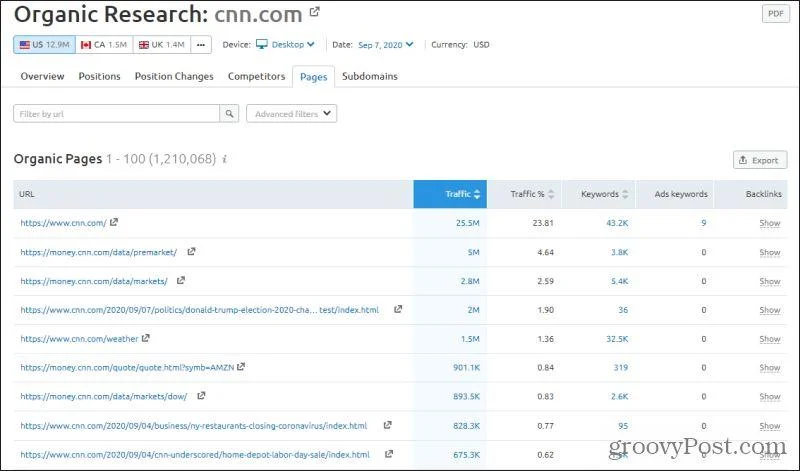800x471 pixels.
Task: Open cnn.com external link icon in the title
Action: click(x=315, y=11)
